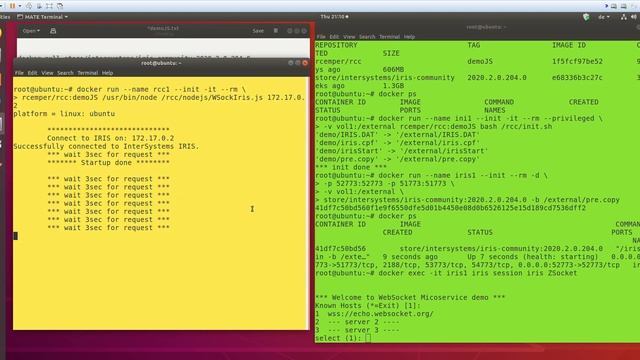The height and width of the screenshot is (360, 640).
Task: Click the demoJS.txt title in the editor header
Action: [163, 28]
